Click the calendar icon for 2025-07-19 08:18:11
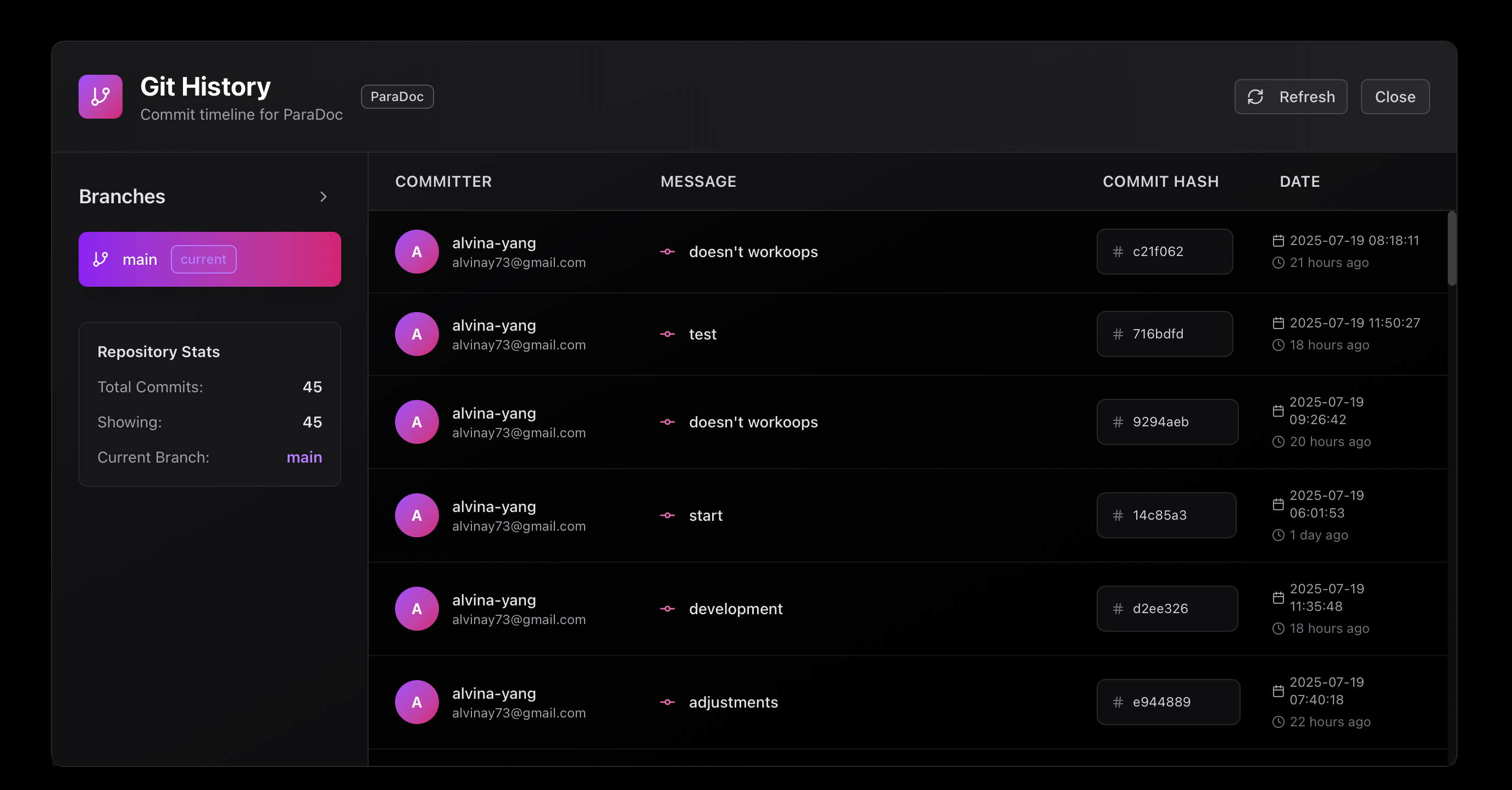The height and width of the screenshot is (790, 1512). [x=1278, y=241]
